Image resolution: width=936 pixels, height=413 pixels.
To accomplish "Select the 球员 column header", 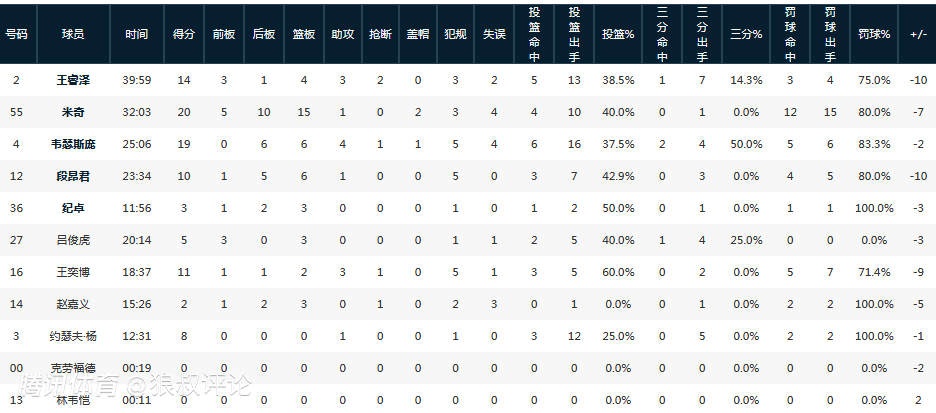I will [x=72, y=33].
